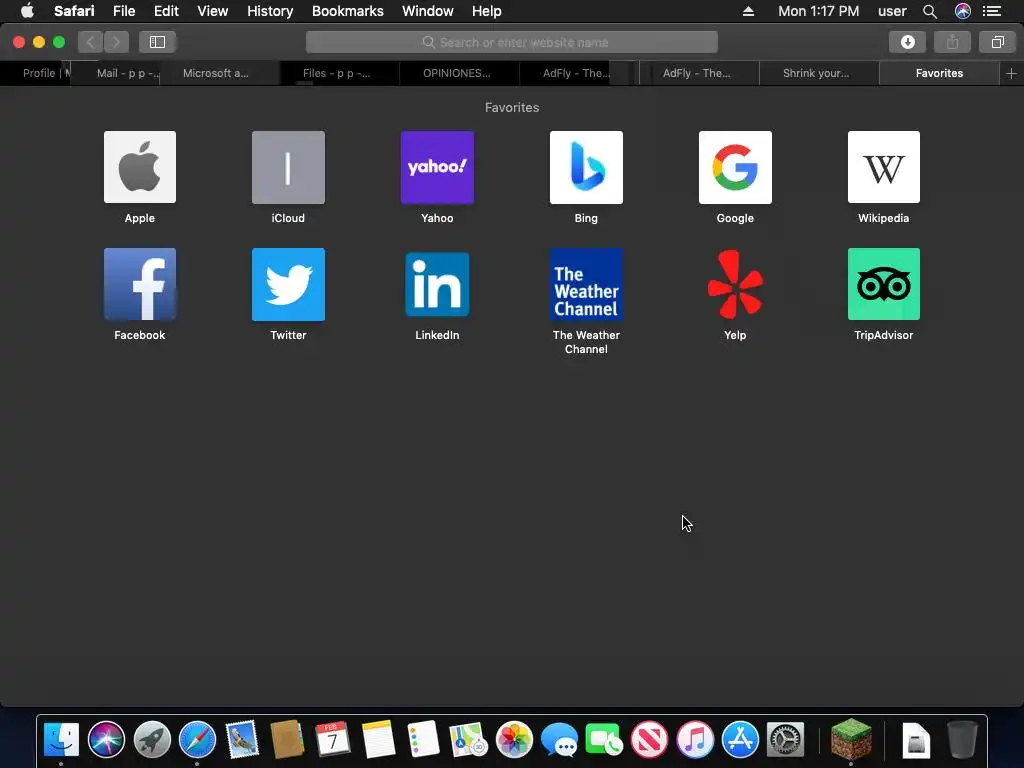
Task: Open the iCloud favorite
Action: click(288, 167)
